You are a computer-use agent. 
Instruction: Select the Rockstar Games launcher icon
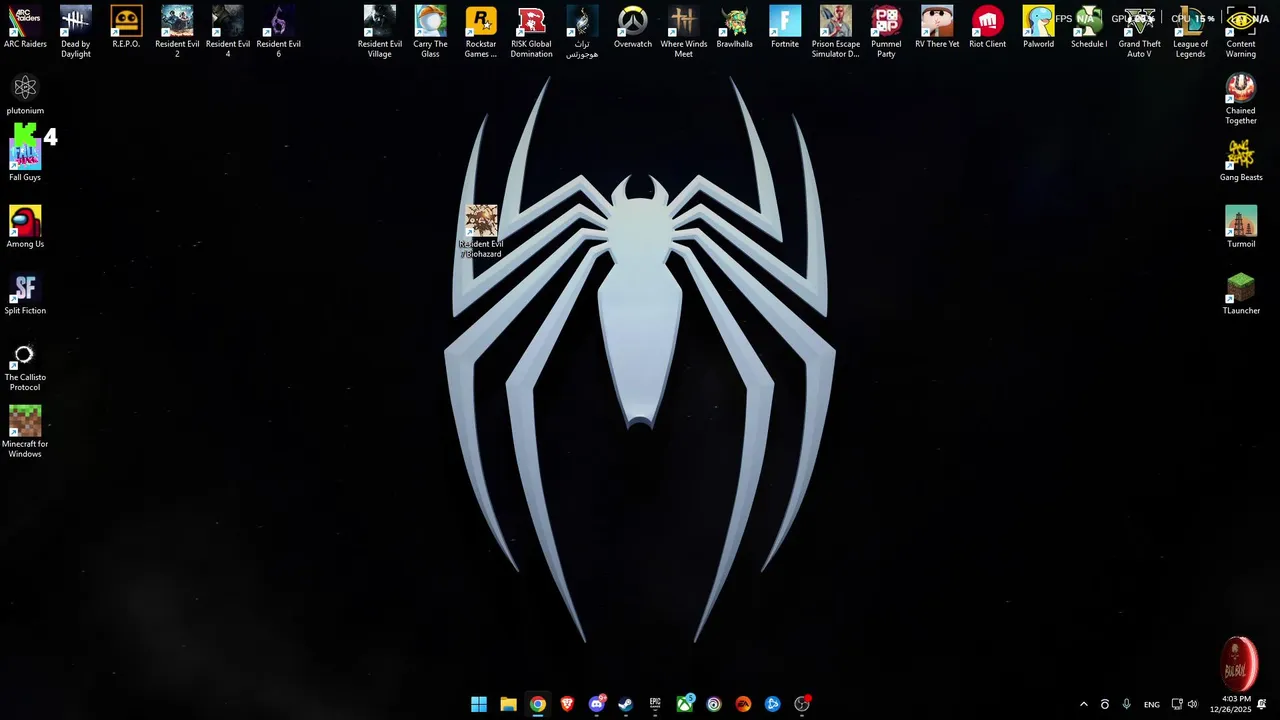click(481, 32)
